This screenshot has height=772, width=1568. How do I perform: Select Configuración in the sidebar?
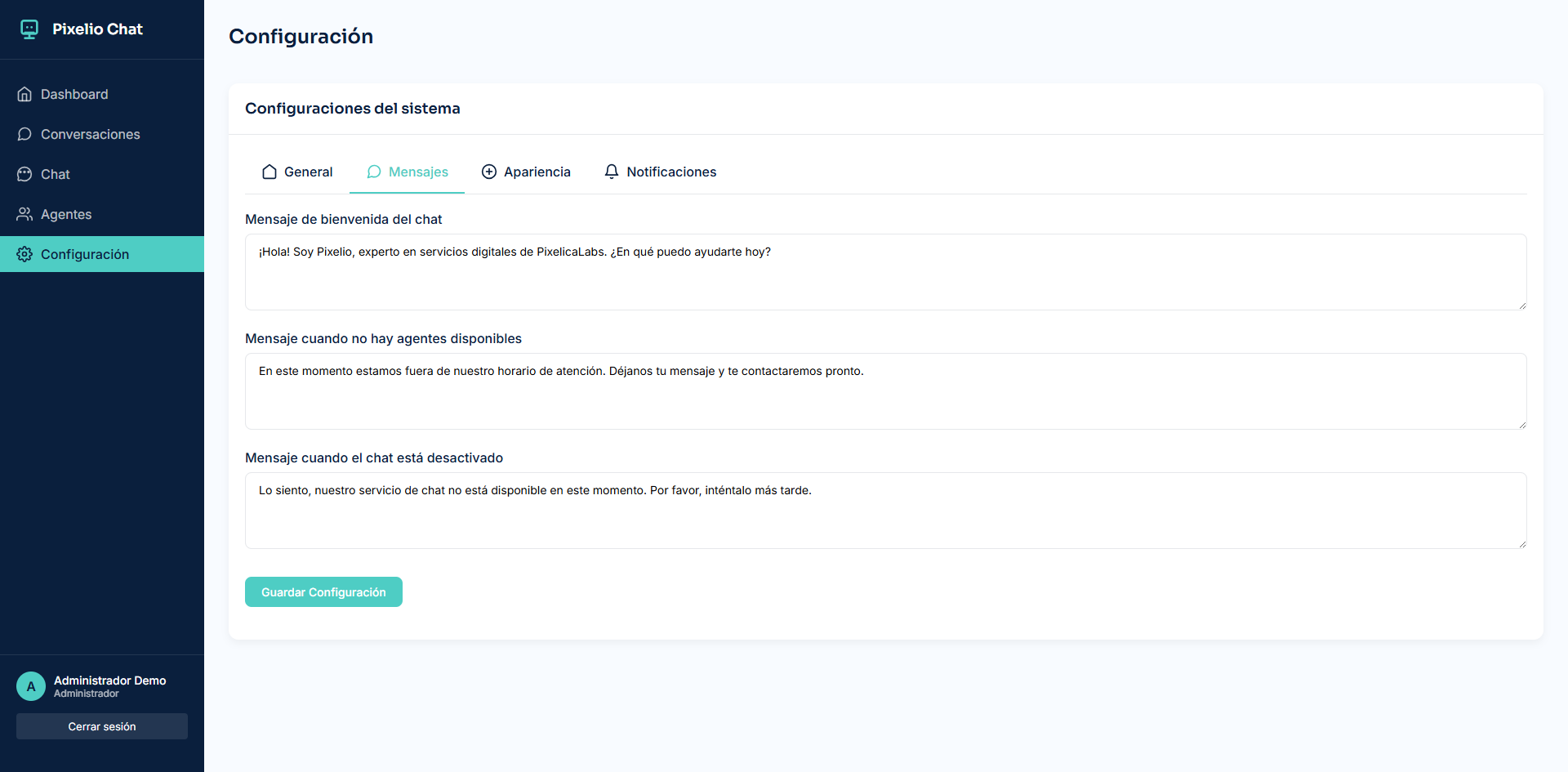(102, 254)
